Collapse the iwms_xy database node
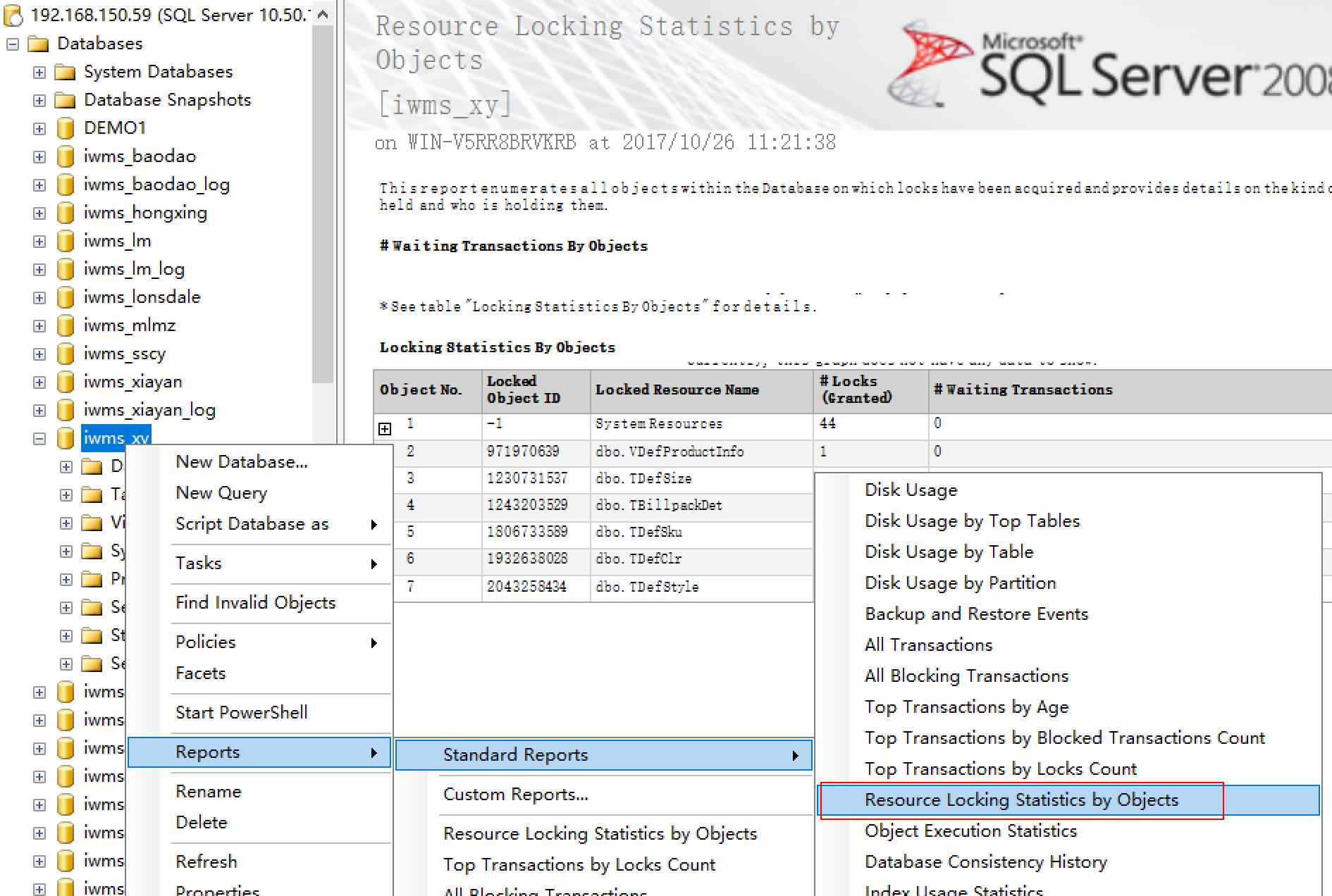This screenshot has height=896, width=1332. [x=39, y=439]
